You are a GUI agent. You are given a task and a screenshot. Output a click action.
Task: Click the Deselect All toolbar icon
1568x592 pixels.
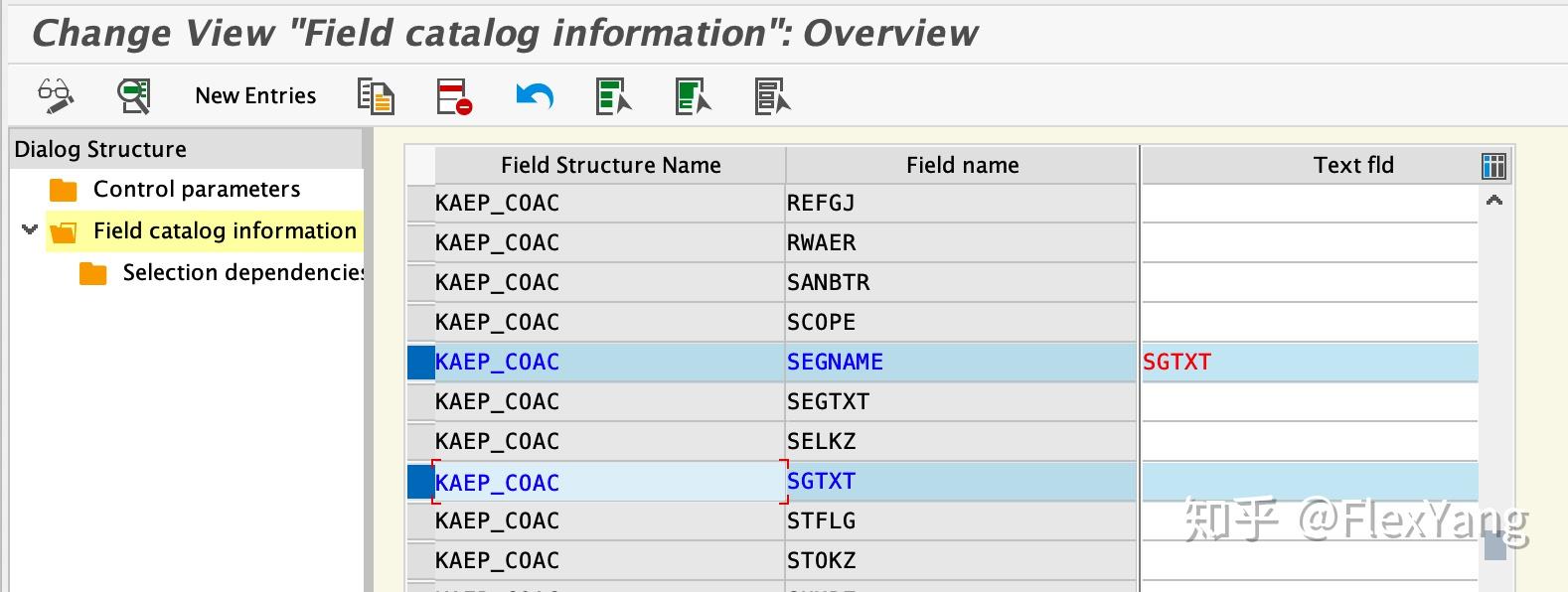point(773,96)
